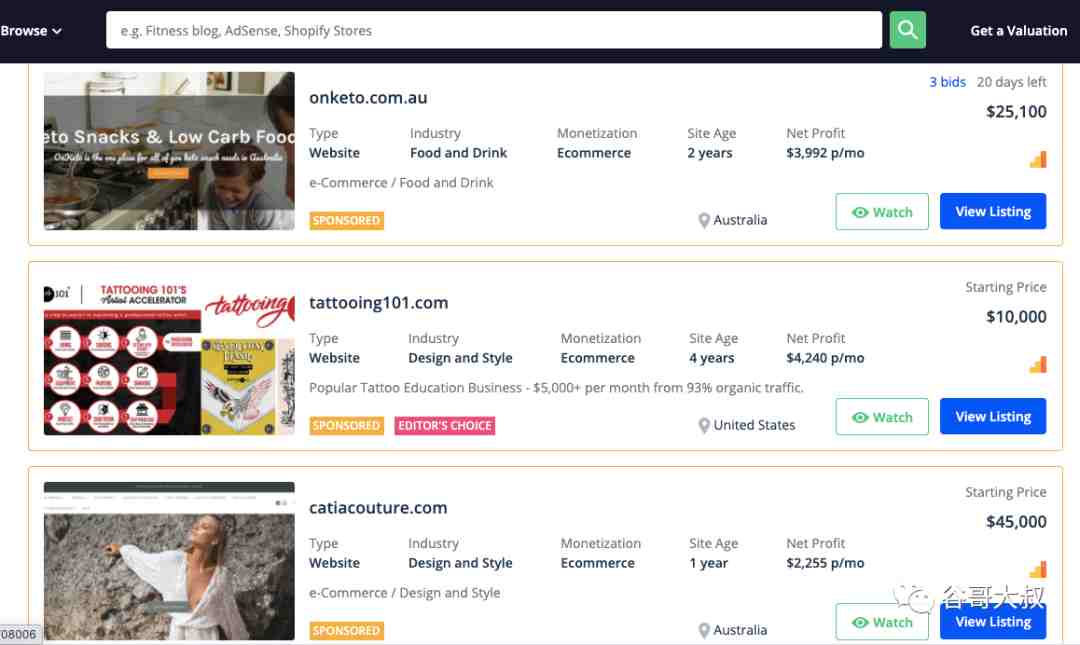View Listing for onketo.com.au

pyautogui.click(x=993, y=212)
